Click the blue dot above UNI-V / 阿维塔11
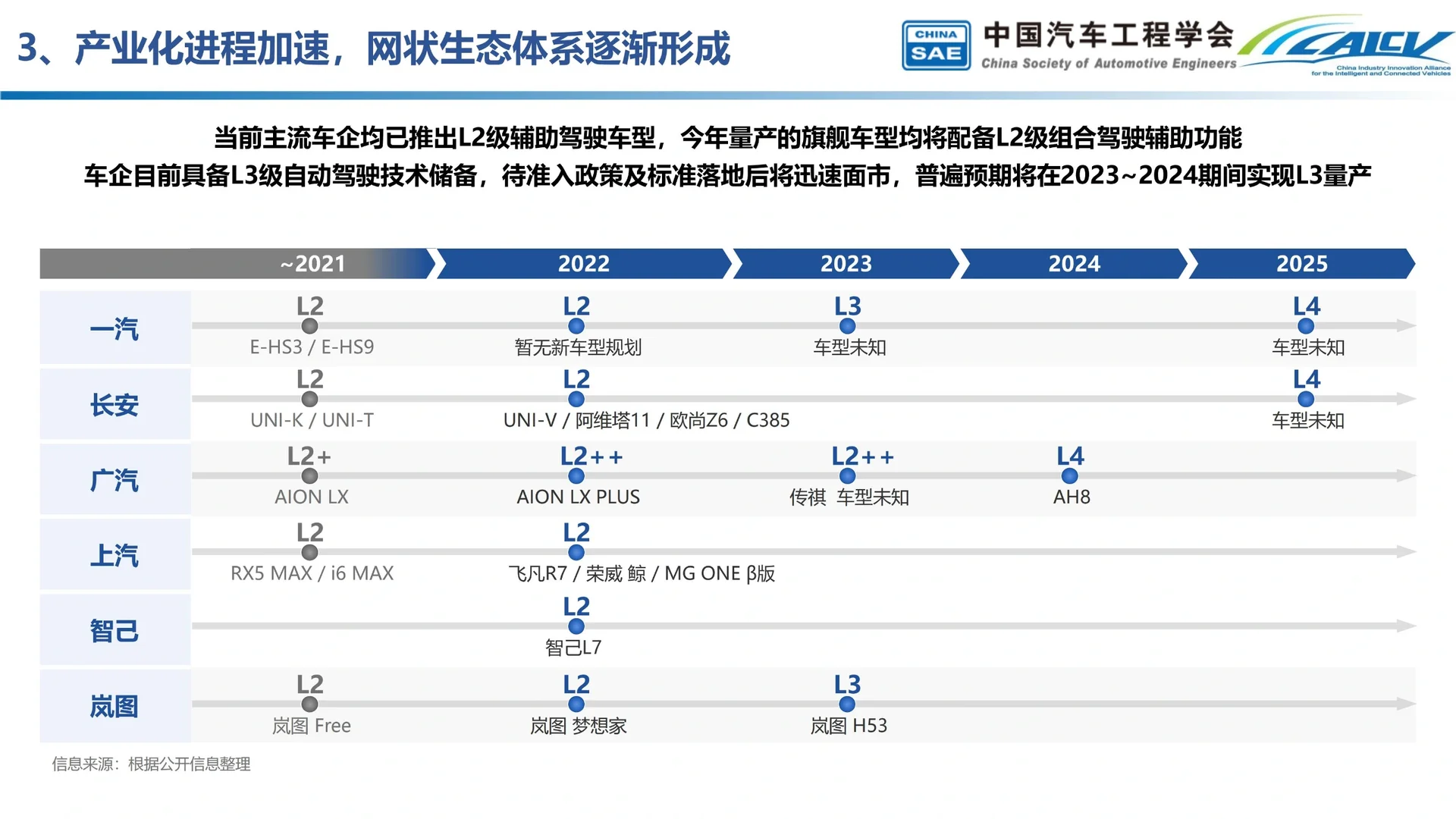Screen dimensions: 1456x819 click(x=576, y=399)
